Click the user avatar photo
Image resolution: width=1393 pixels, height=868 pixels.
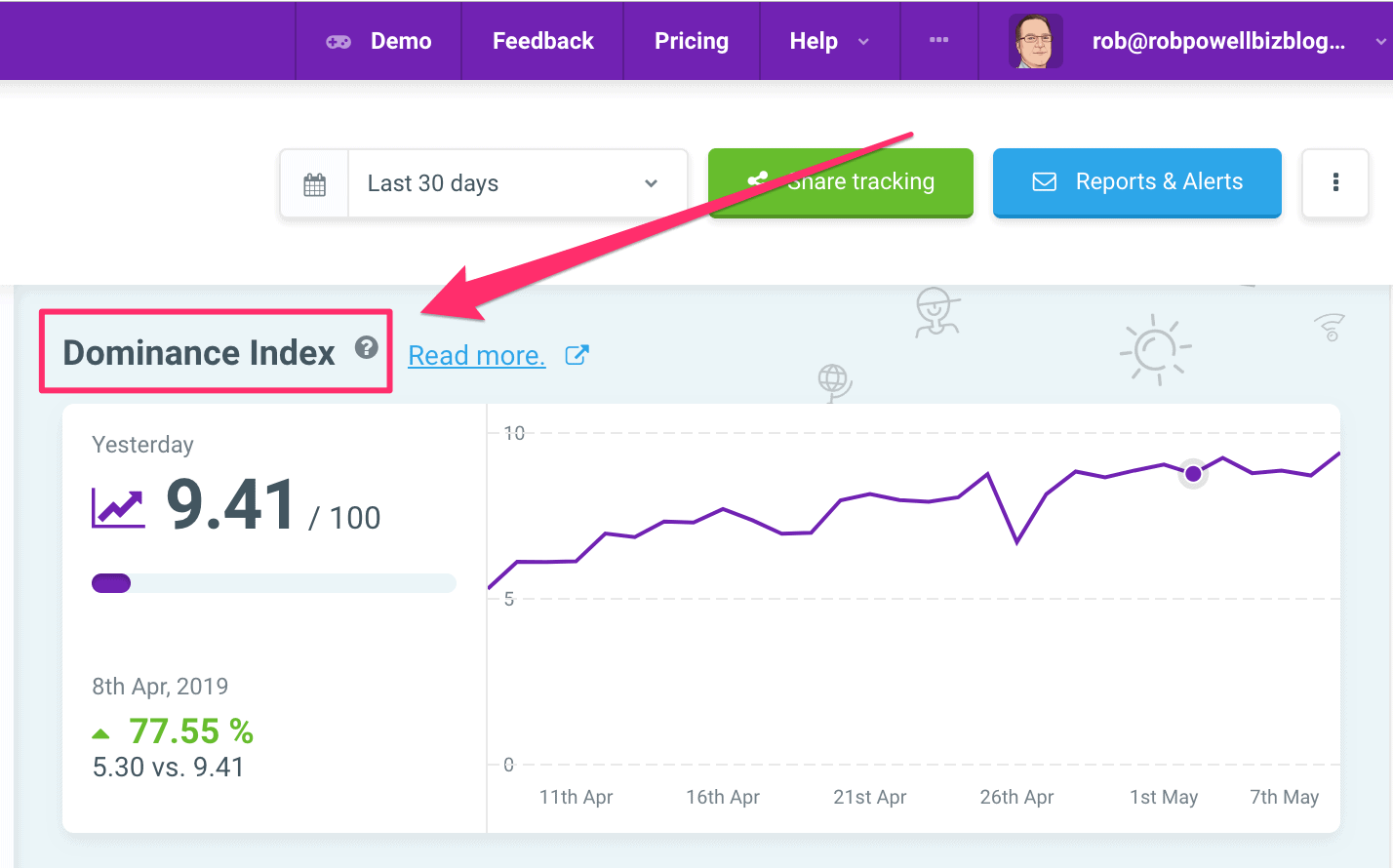click(x=1035, y=41)
